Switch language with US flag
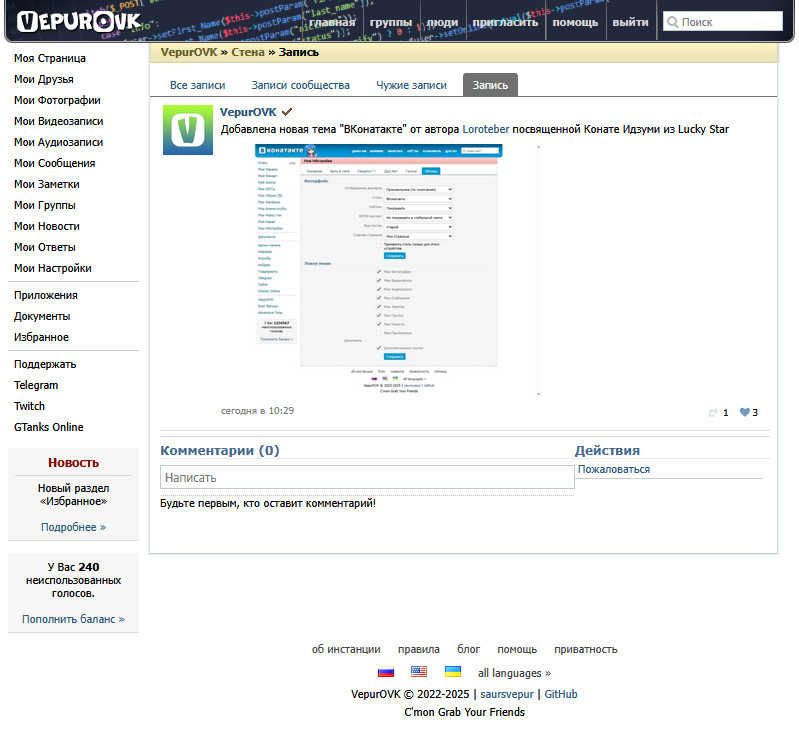The image size is (799, 733). (419, 672)
